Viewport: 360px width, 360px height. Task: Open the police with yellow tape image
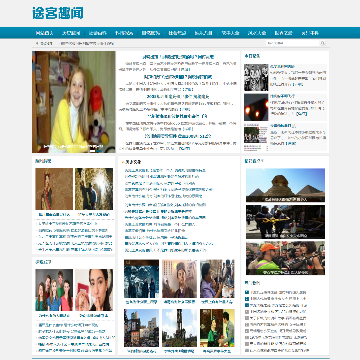(x=285, y=222)
